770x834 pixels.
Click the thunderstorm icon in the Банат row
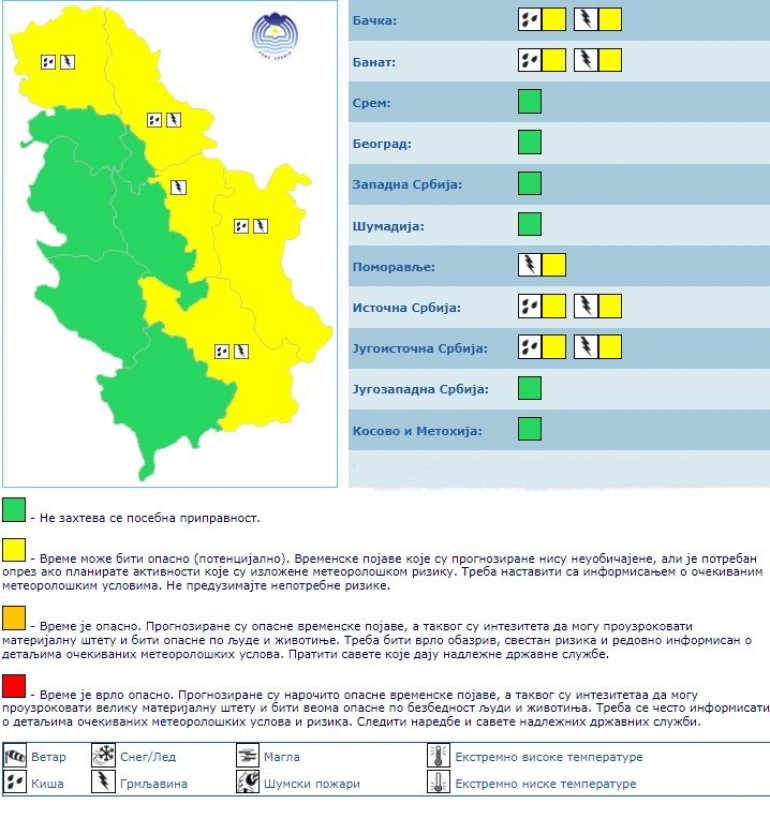586,61
